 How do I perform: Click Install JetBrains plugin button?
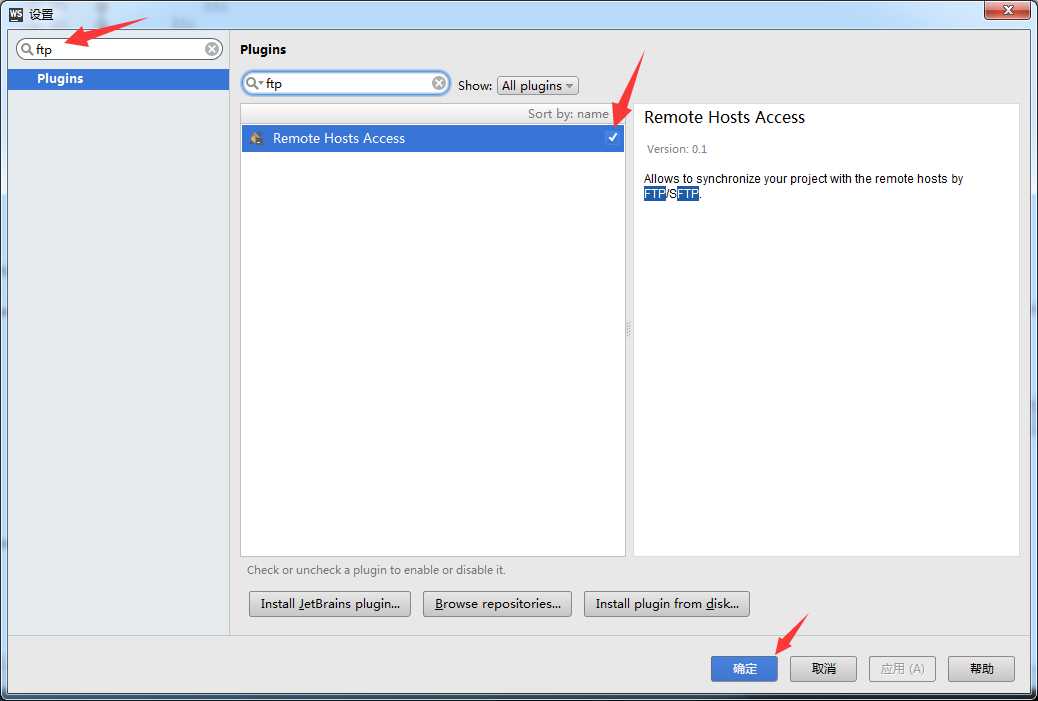point(330,604)
